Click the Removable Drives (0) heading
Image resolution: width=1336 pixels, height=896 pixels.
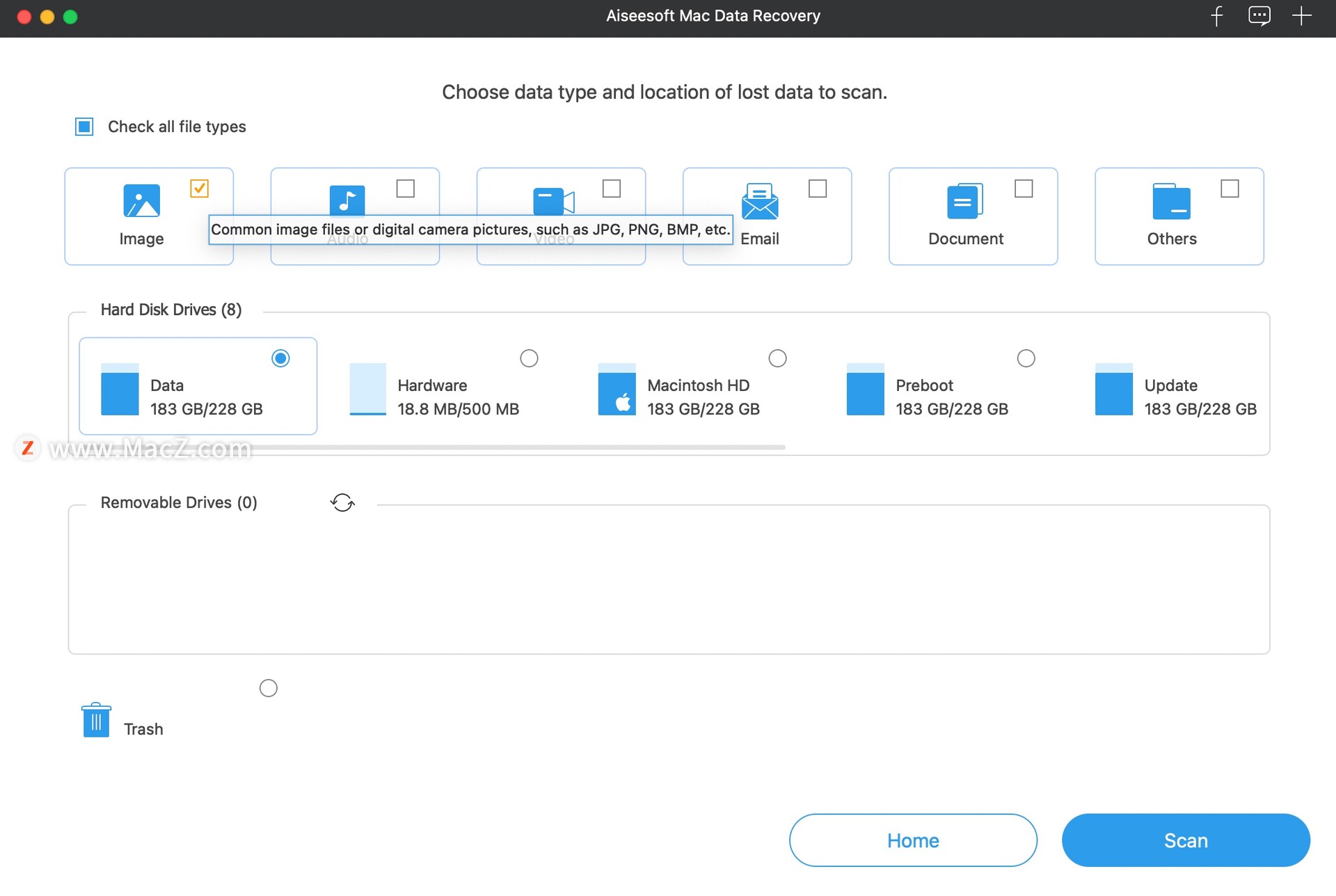coord(179,502)
